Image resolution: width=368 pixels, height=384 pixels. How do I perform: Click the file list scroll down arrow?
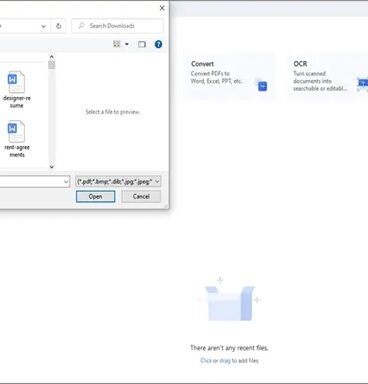51,166
